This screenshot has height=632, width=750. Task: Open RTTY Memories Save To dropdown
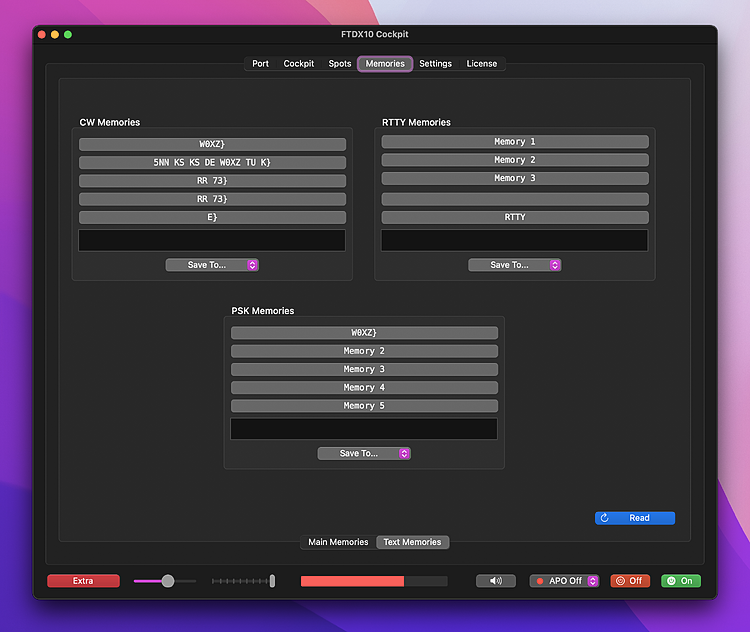pos(514,265)
